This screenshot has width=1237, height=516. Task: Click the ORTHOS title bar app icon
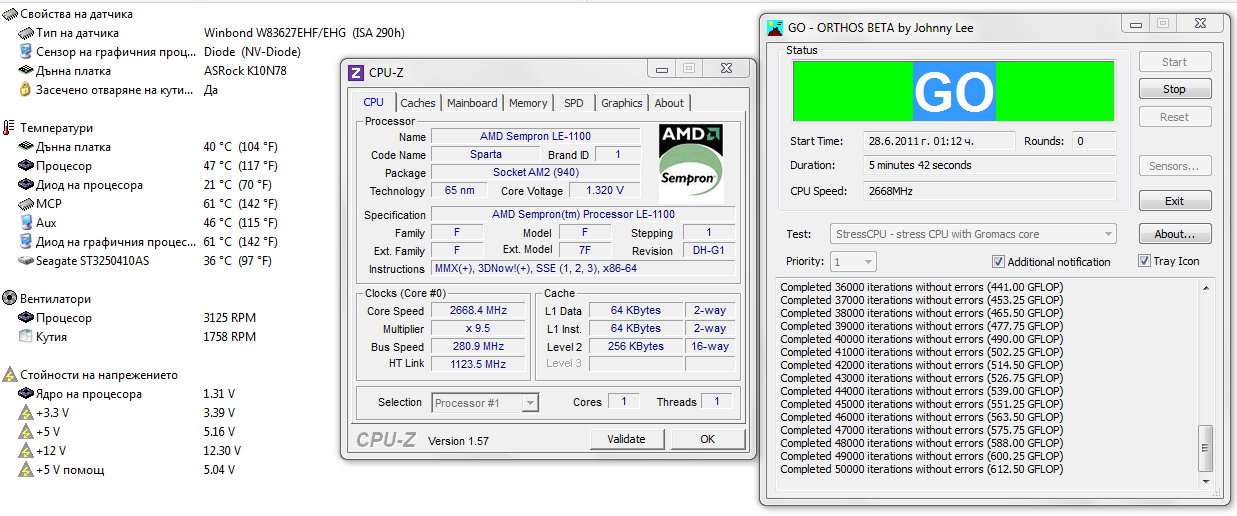pos(775,28)
